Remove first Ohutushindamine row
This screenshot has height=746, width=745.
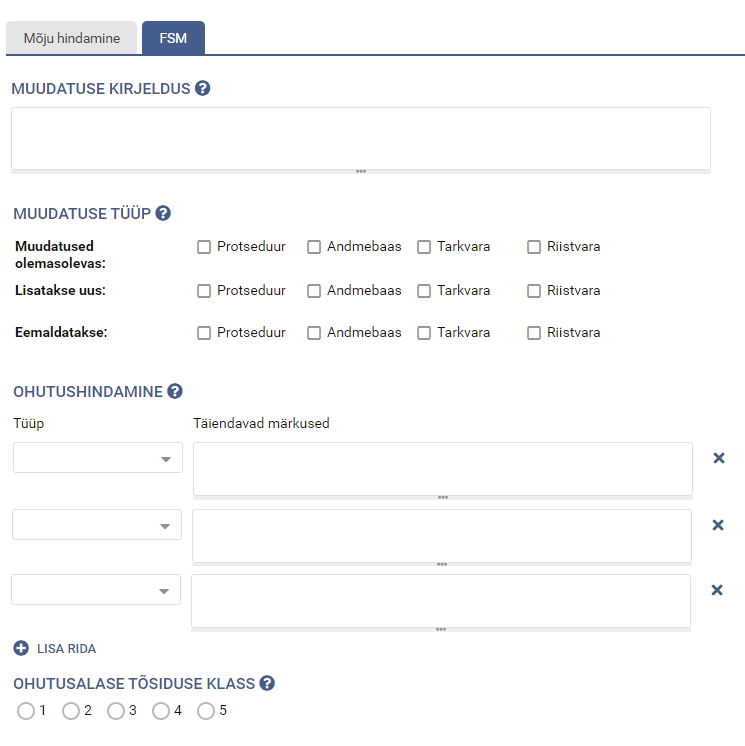point(719,458)
